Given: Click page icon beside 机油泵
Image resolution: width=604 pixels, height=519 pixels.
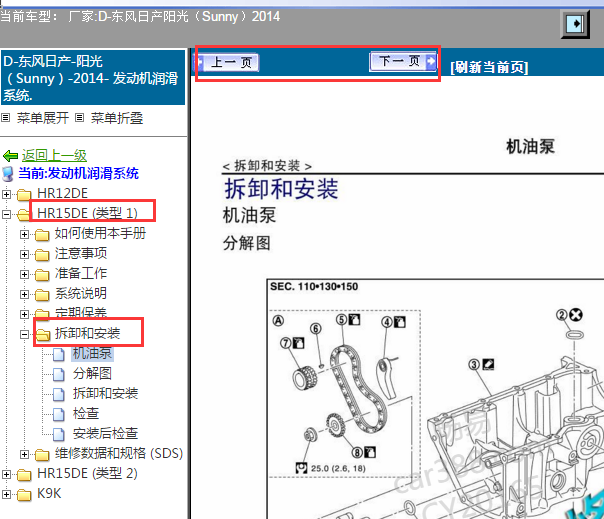Looking at the screenshot, I should coord(59,354).
